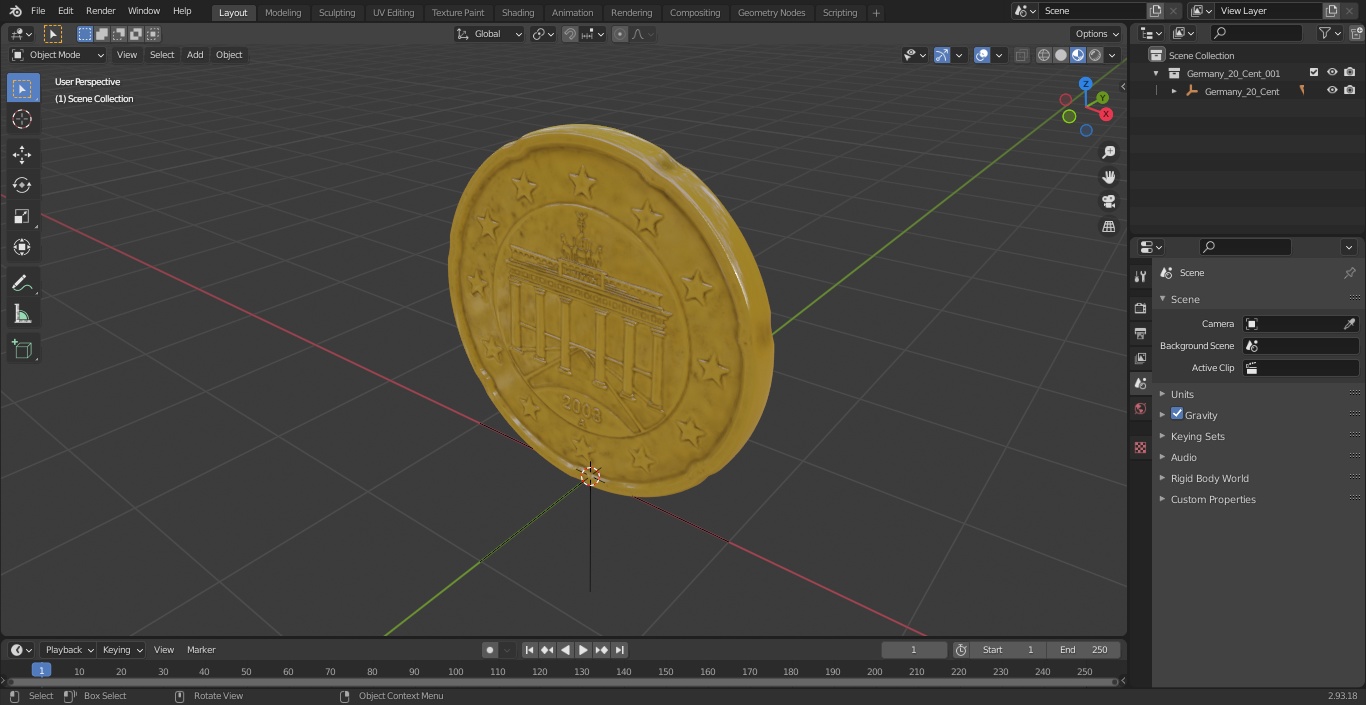This screenshot has width=1366, height=705.
Task: Switch to the UV Editing workspace tab
Action: (x=393, y=13)
